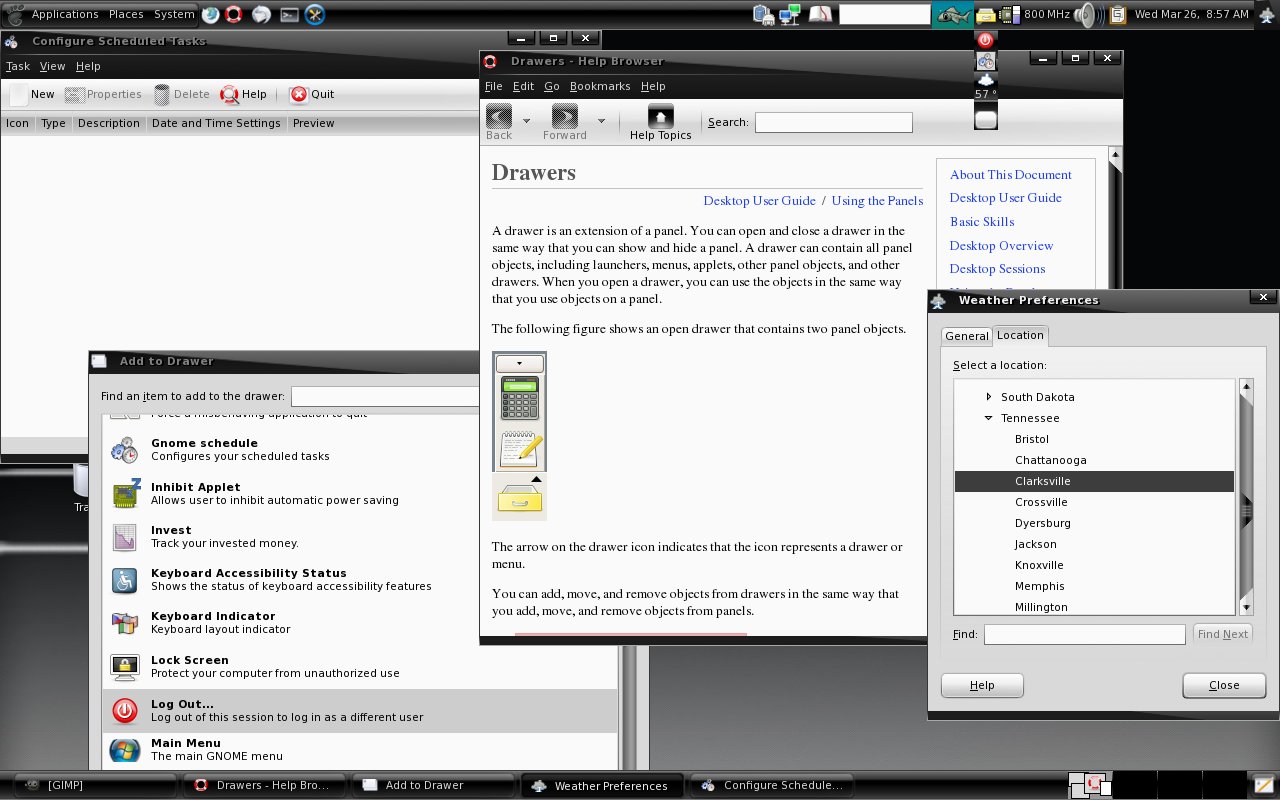The width and height of the screenshot is (1280, 800).
Task: Open Help Topics home in Help Browser
Action: point(660,122)
